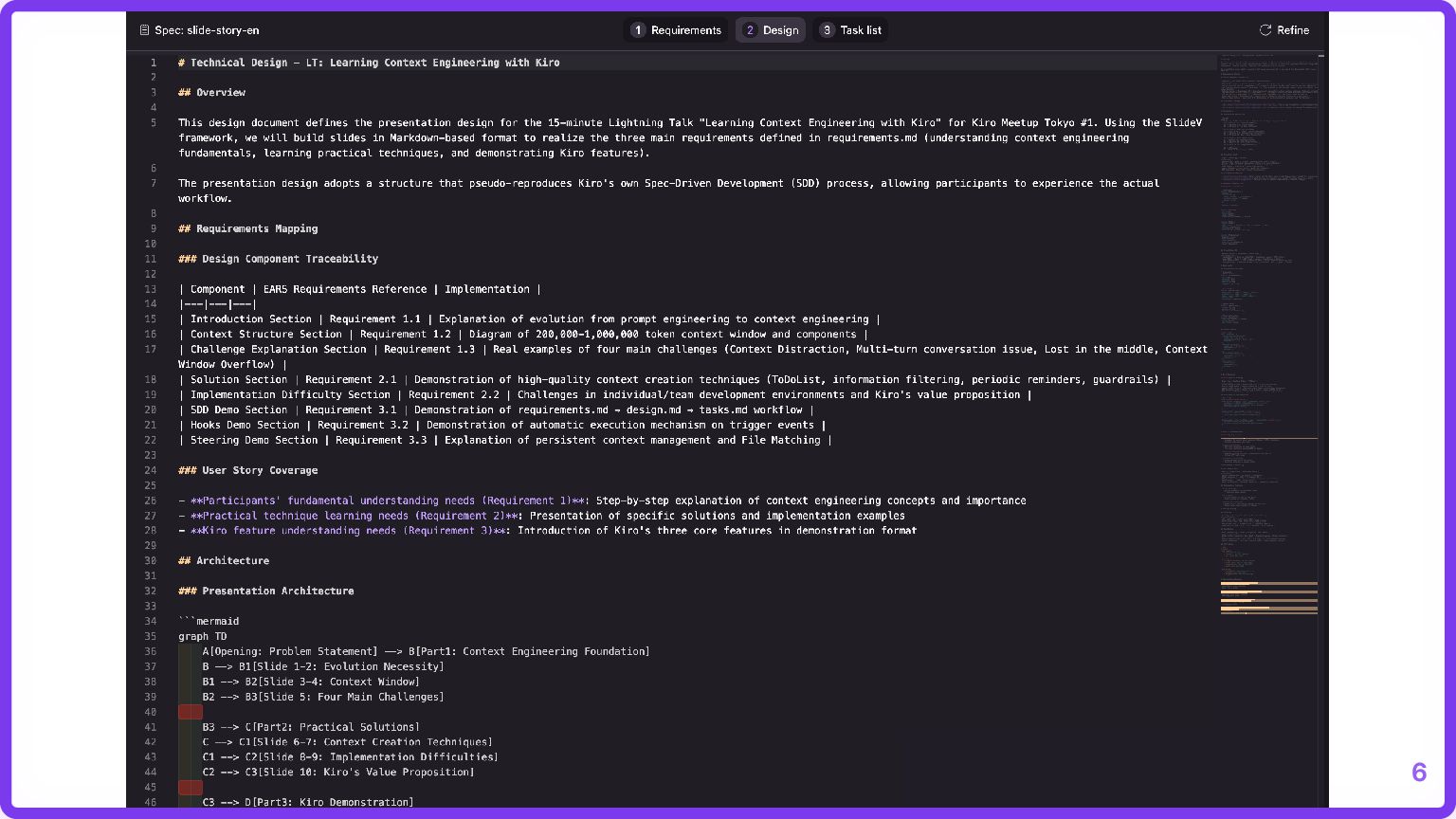The image size is (1456, 819).
Task: Click the '## Requirements Mapping' heading
Action: pyautogui.click(x=247, y=229)
